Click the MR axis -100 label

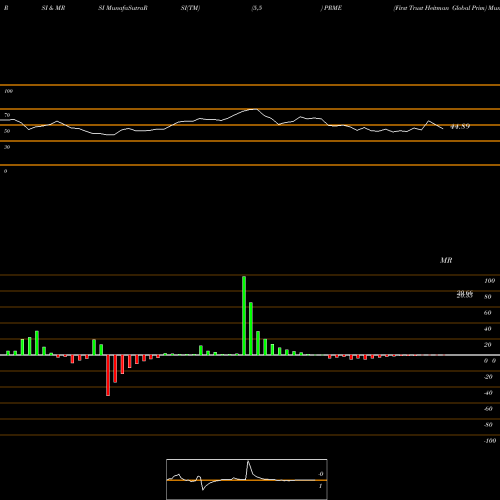coord(490,441)
